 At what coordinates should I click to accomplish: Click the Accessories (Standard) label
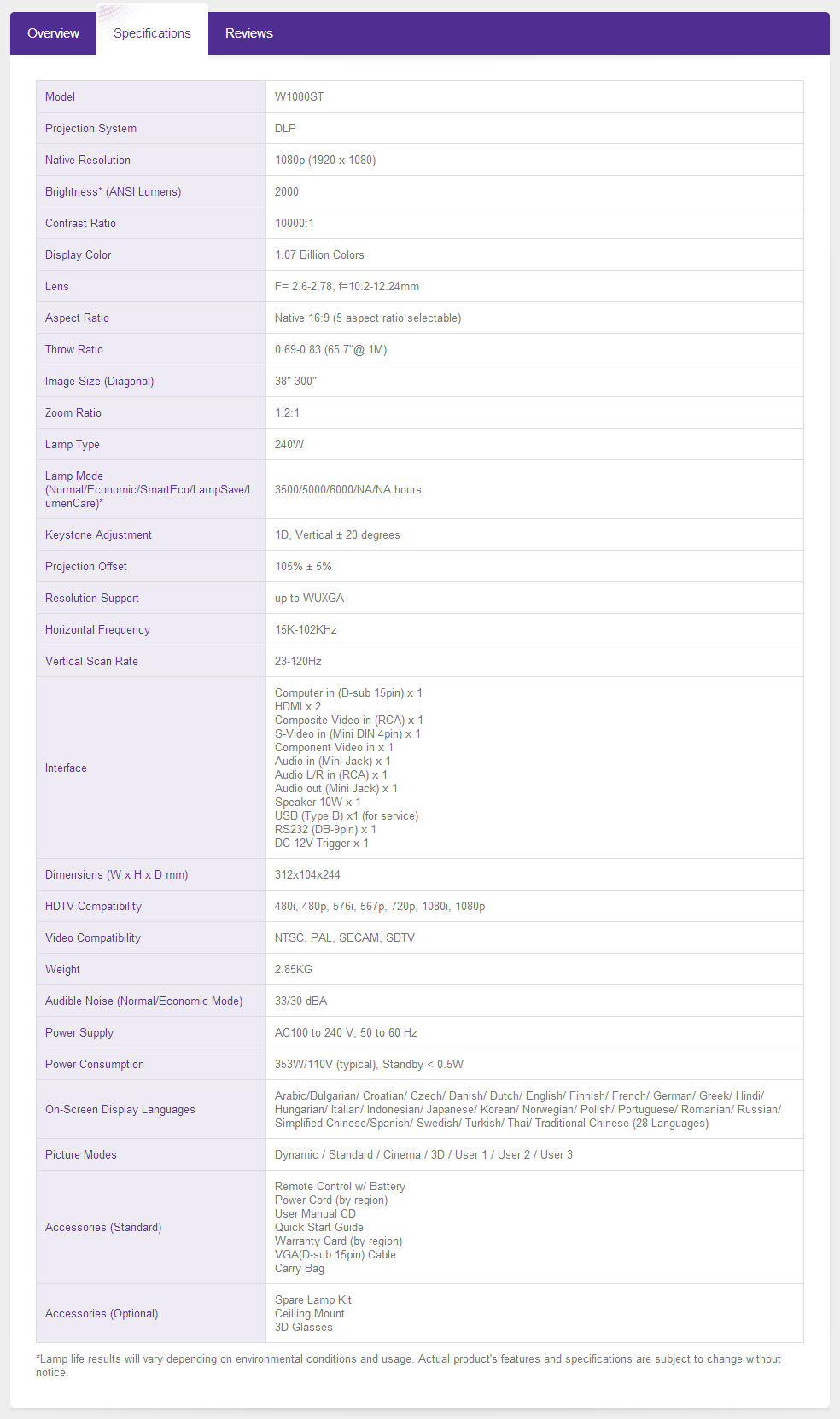click(x=103, y=1227)
